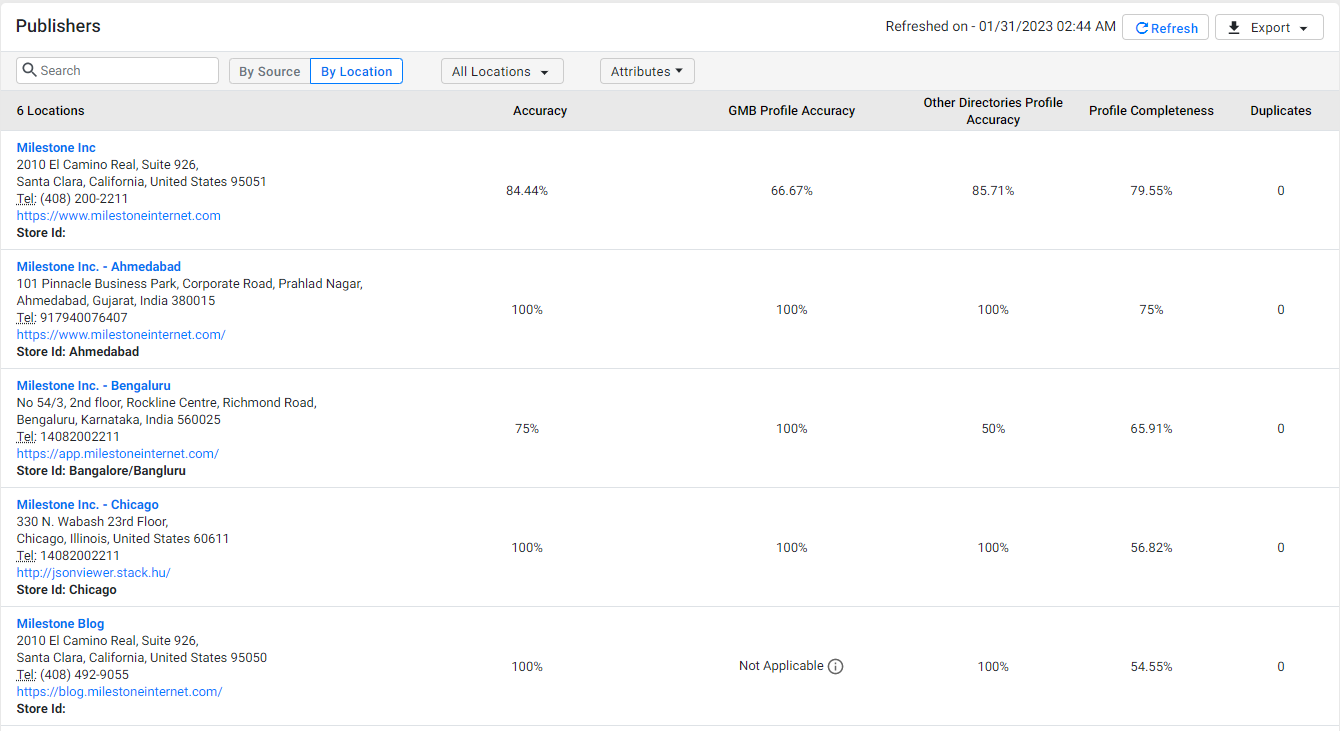
Task: Click the 79.55% completeness value
Action: pos(1151,191)
